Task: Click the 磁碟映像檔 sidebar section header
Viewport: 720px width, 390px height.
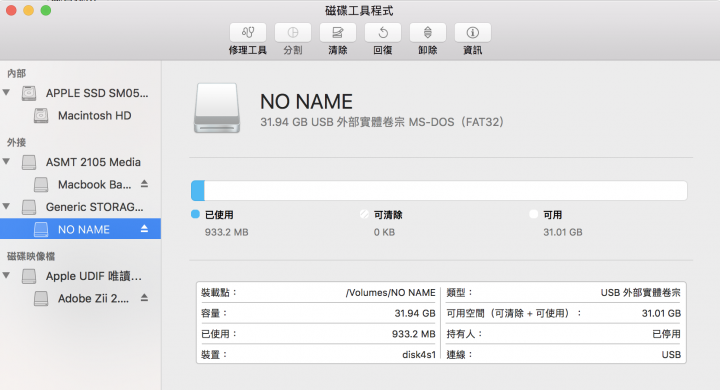Action: click(31, 256)
